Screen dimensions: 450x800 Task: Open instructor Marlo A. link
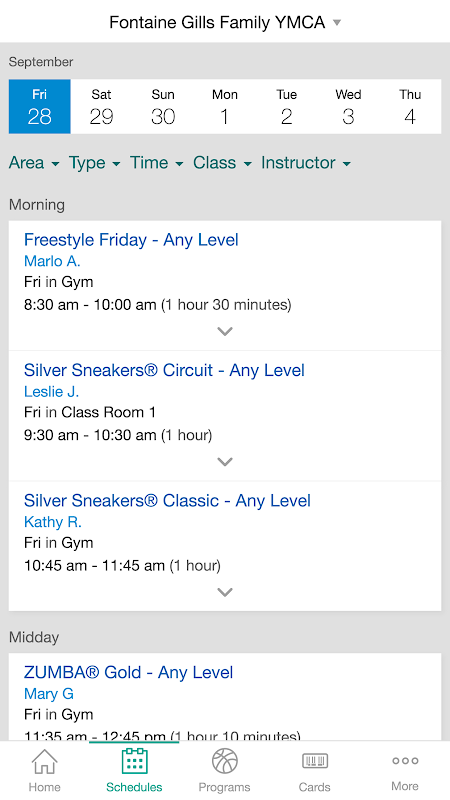52,261
